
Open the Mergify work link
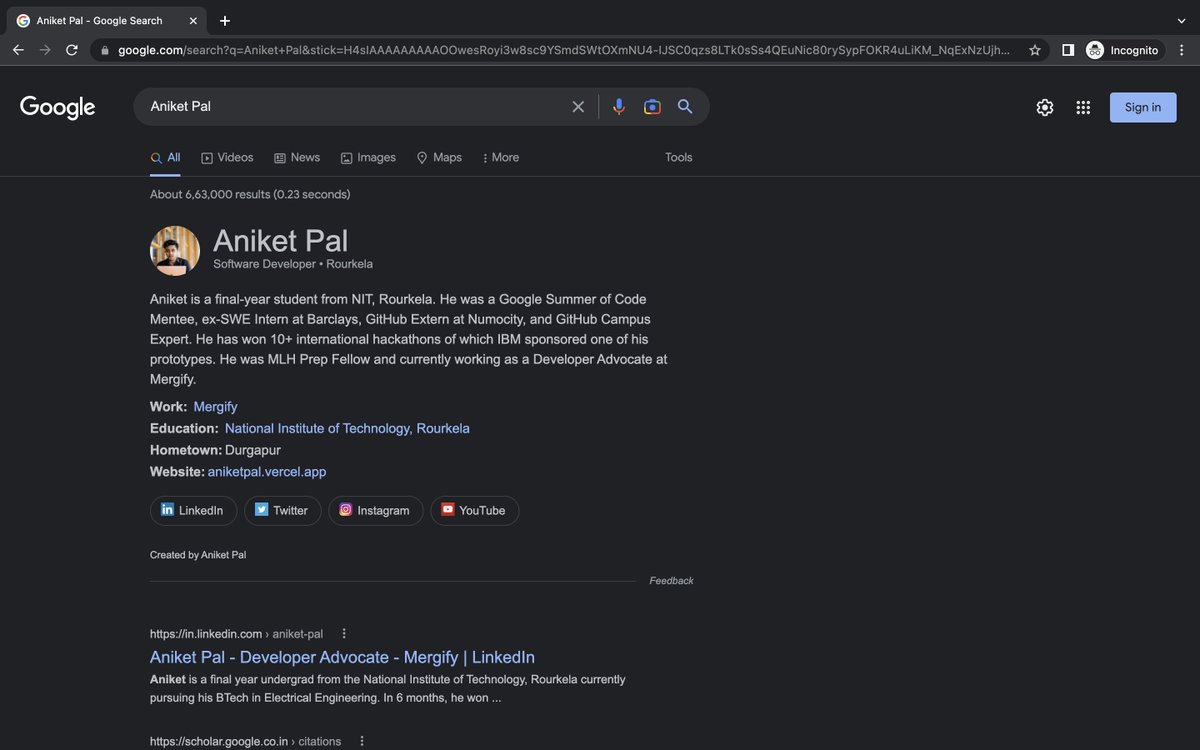[216, 407]
